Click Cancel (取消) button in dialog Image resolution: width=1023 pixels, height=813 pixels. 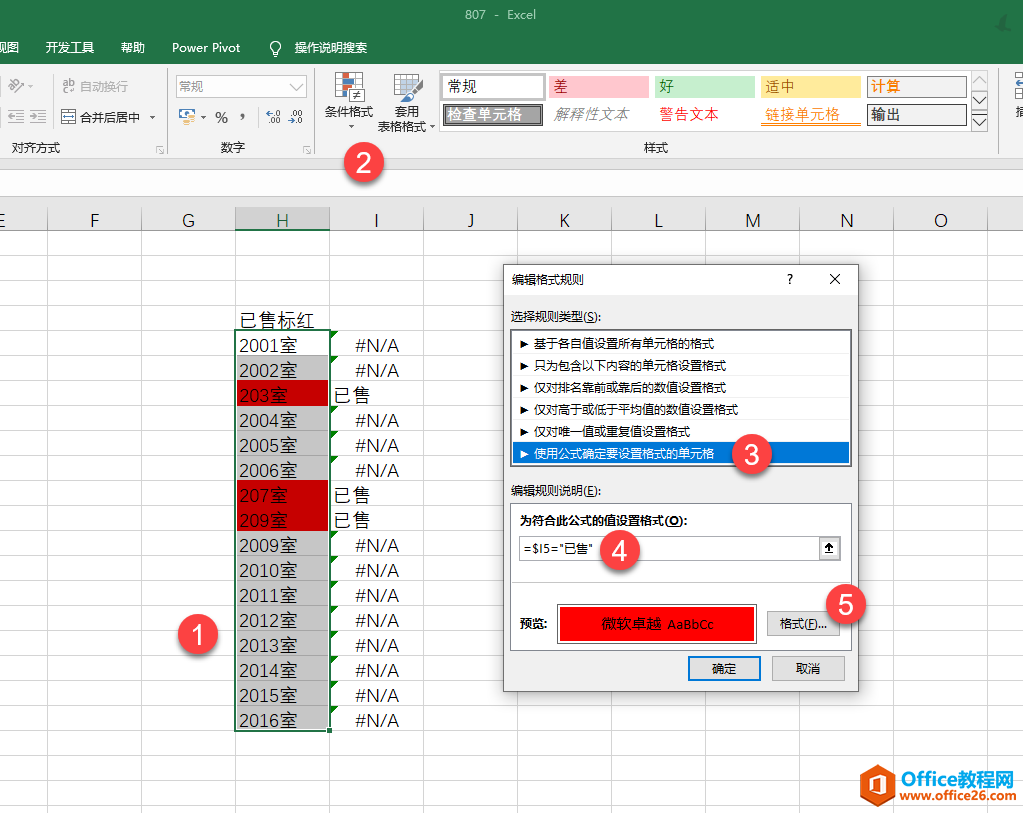pos(808,668)
